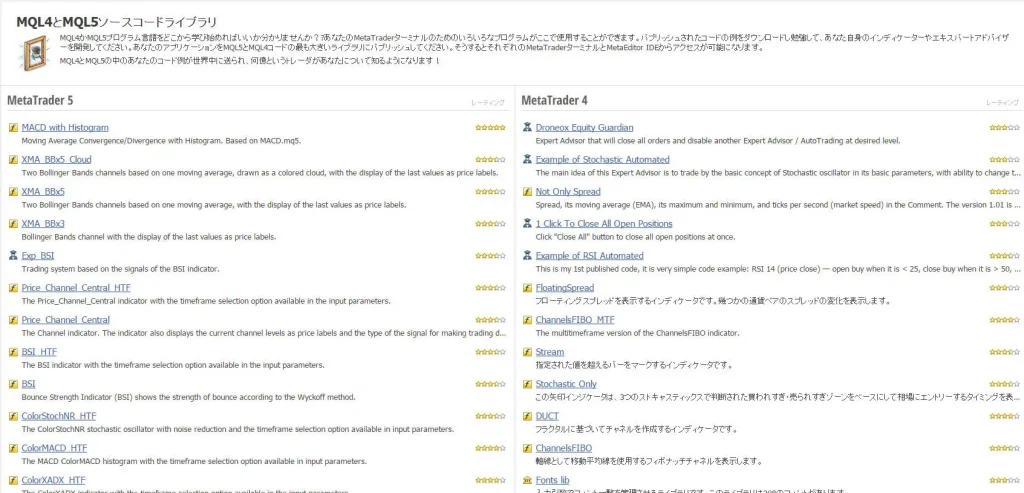1024x493 pixels.
Task: Open the Price_Channel_Central_HTF link
Action: pos(76,288)
